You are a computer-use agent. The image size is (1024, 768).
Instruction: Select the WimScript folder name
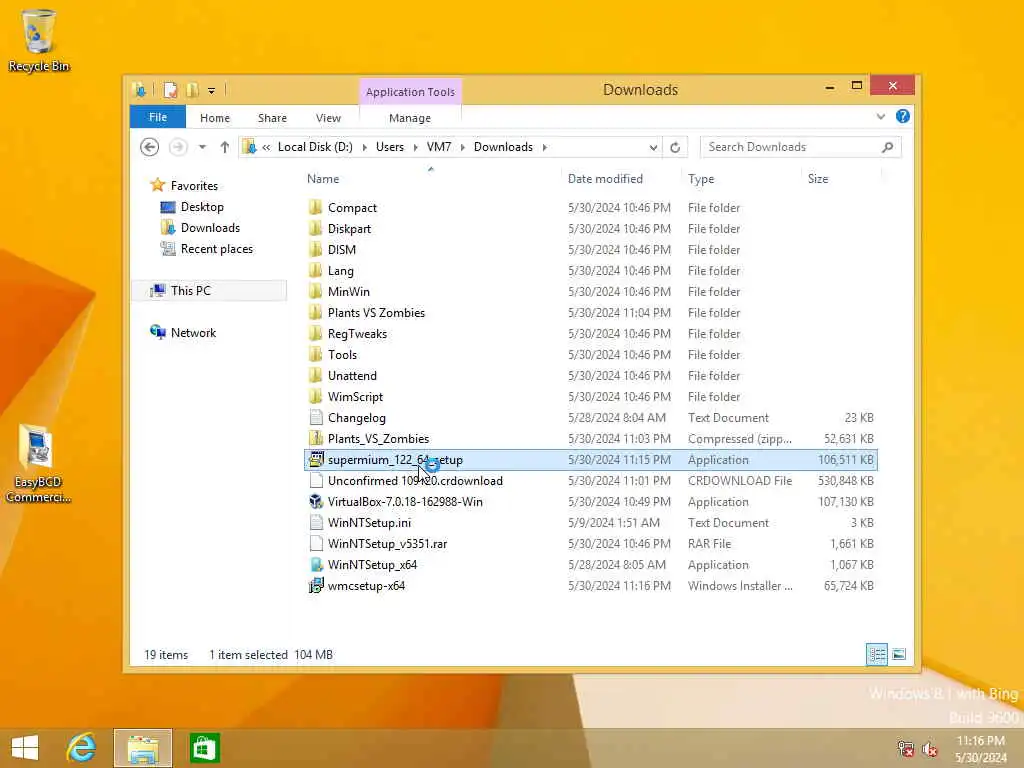(355, 397)
